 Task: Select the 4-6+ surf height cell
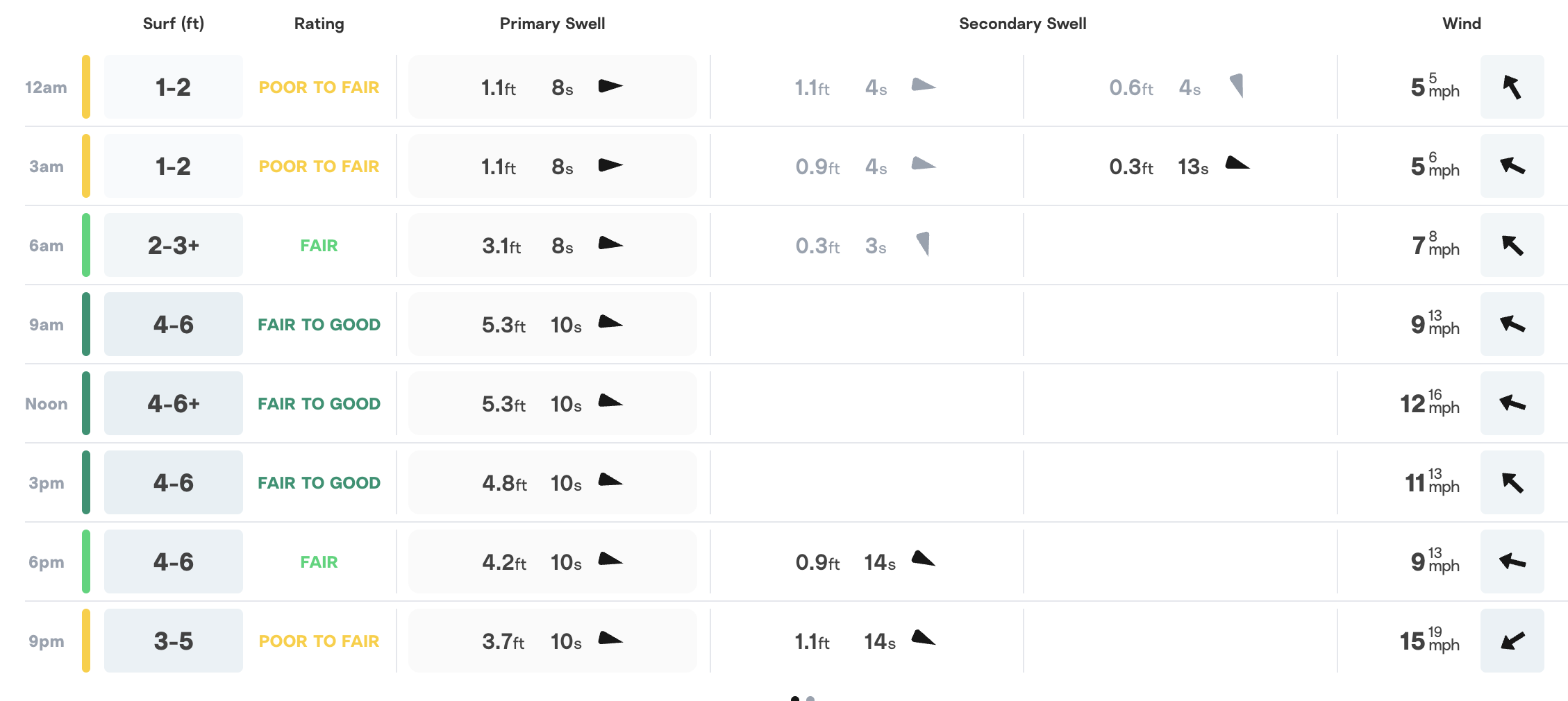174,404
